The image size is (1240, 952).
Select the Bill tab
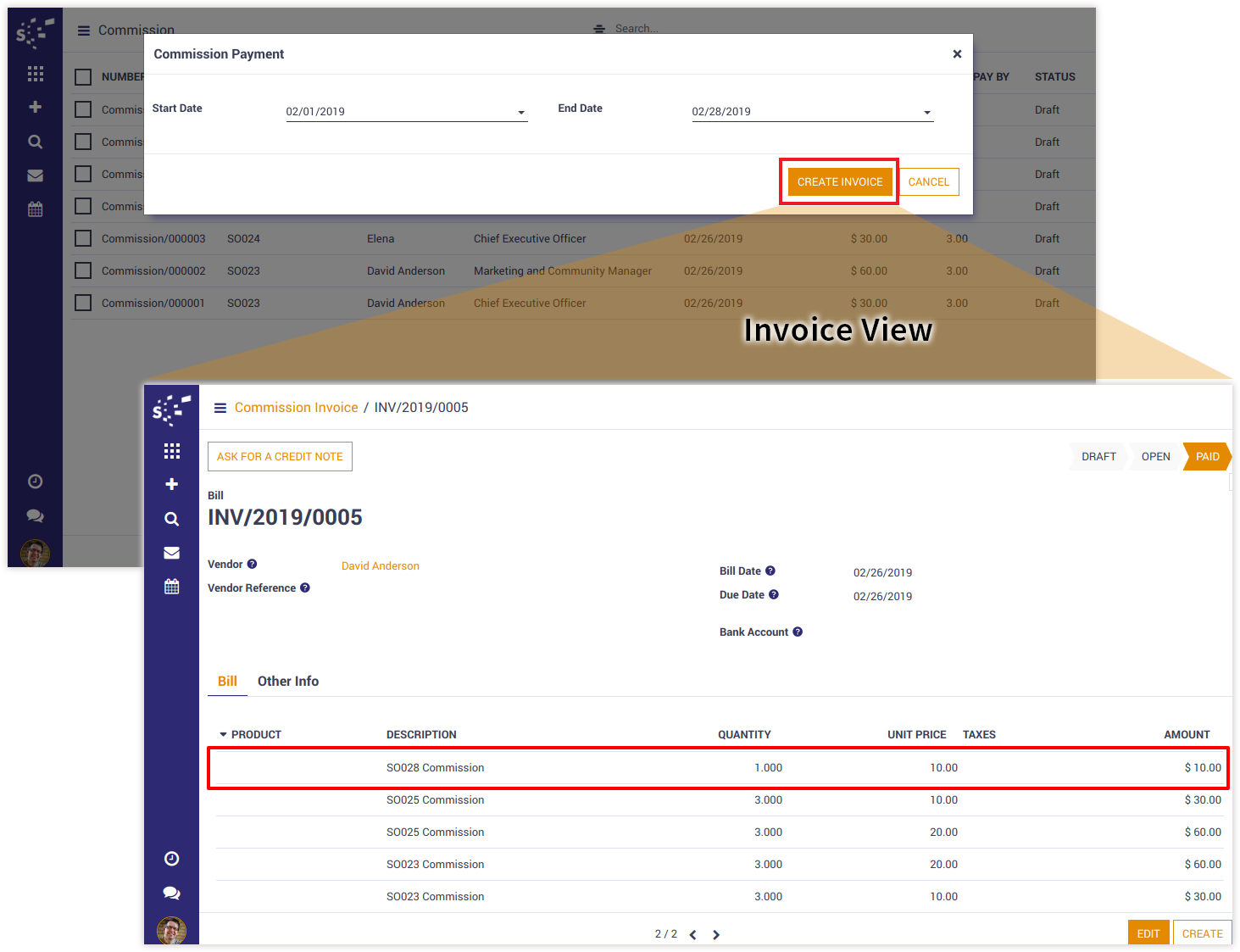(227, 682)
